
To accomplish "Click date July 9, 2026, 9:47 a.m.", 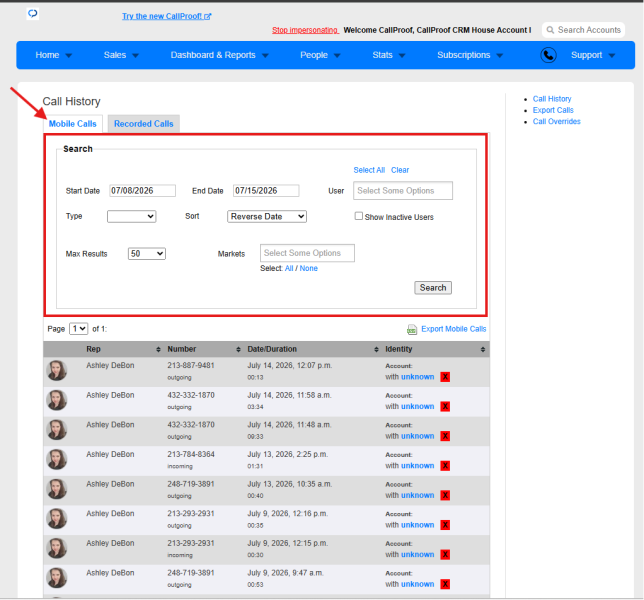I will pos(285,572).
